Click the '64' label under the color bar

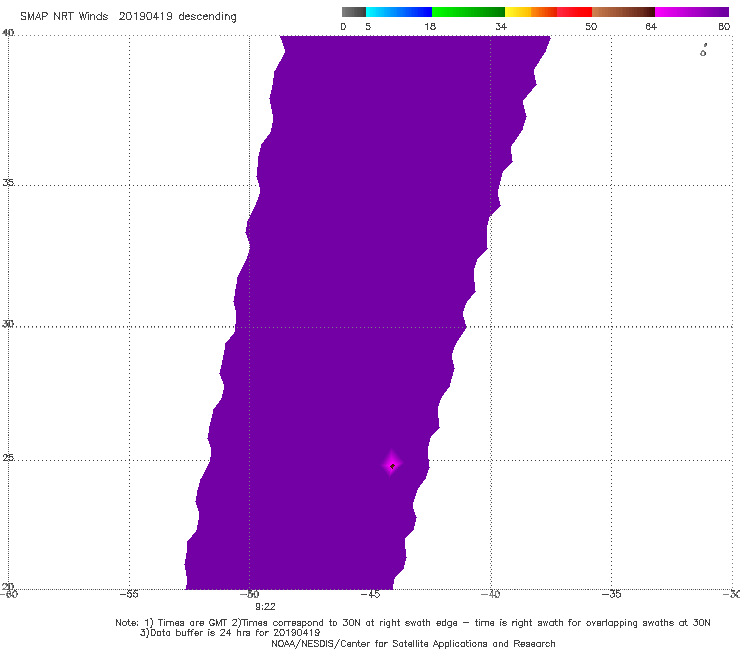(x=651, y=27)
